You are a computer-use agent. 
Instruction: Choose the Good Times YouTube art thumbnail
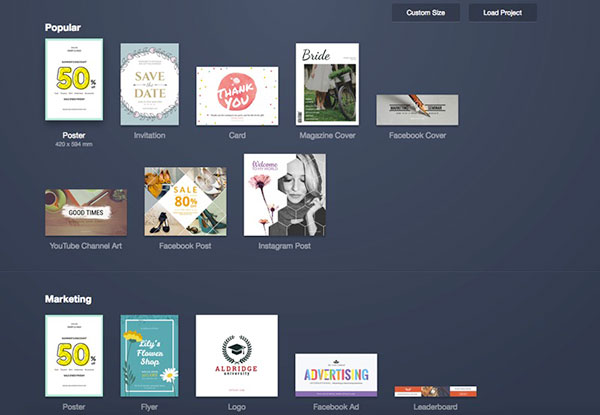pyautogui.click(x=85, y=212)
